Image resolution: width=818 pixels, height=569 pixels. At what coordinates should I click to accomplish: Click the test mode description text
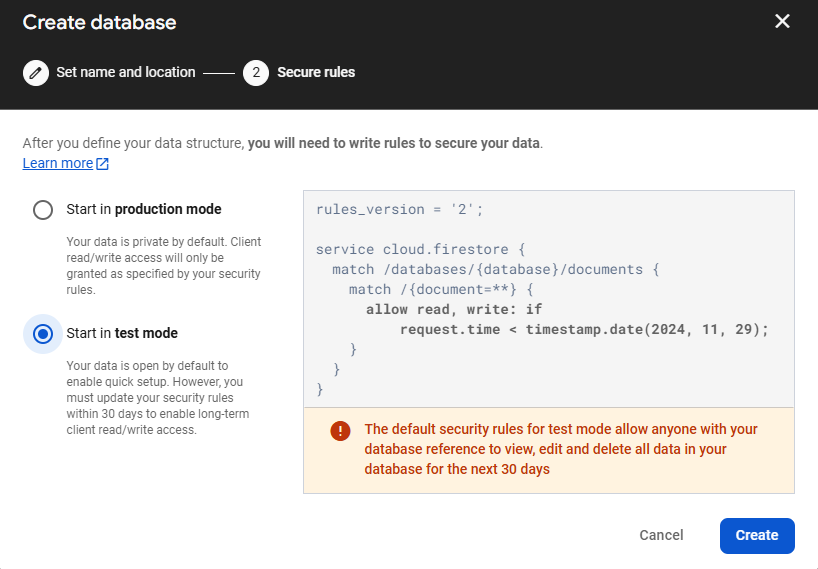158,397
